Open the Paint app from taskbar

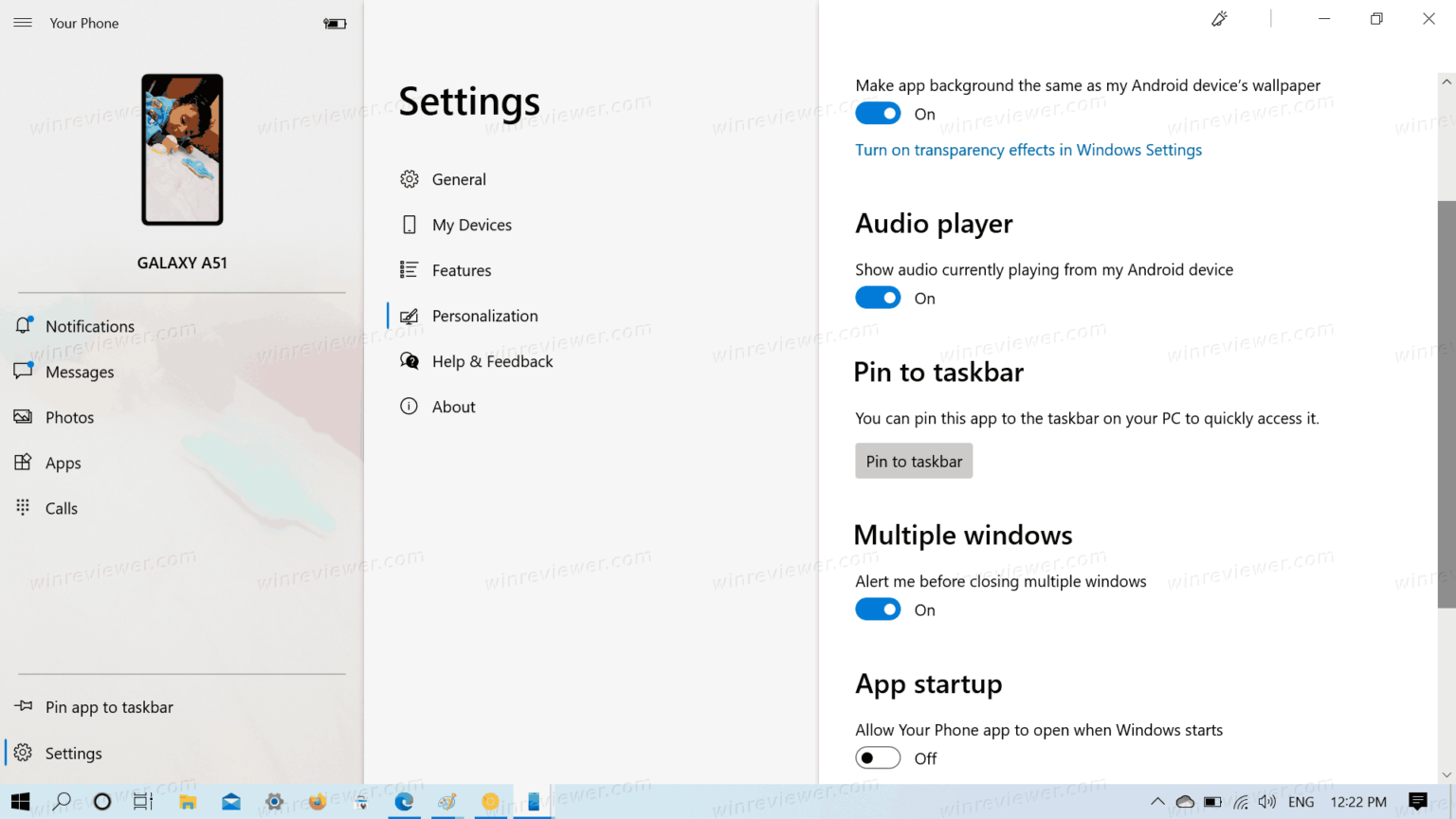coord(447,802)
